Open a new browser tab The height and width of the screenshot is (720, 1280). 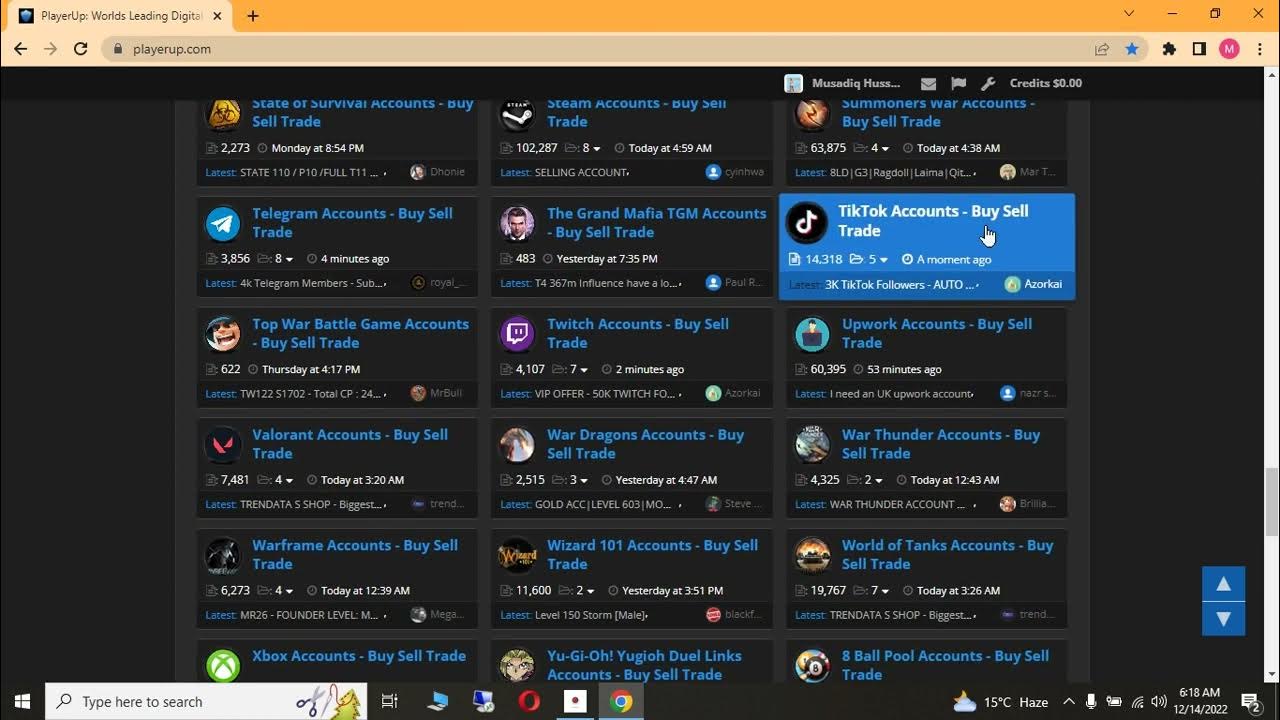pyautogui.click(x=253, y=16)
